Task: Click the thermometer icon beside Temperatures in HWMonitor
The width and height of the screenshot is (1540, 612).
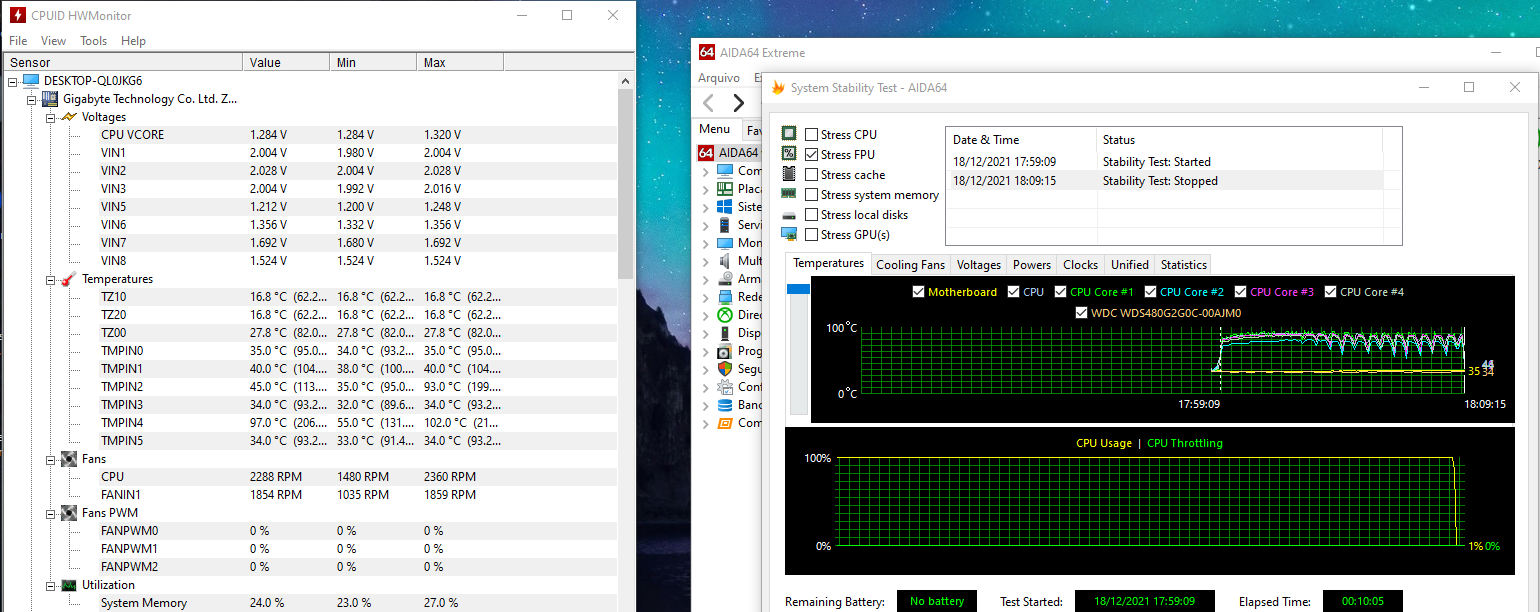Action: click(x=69, y=279)
